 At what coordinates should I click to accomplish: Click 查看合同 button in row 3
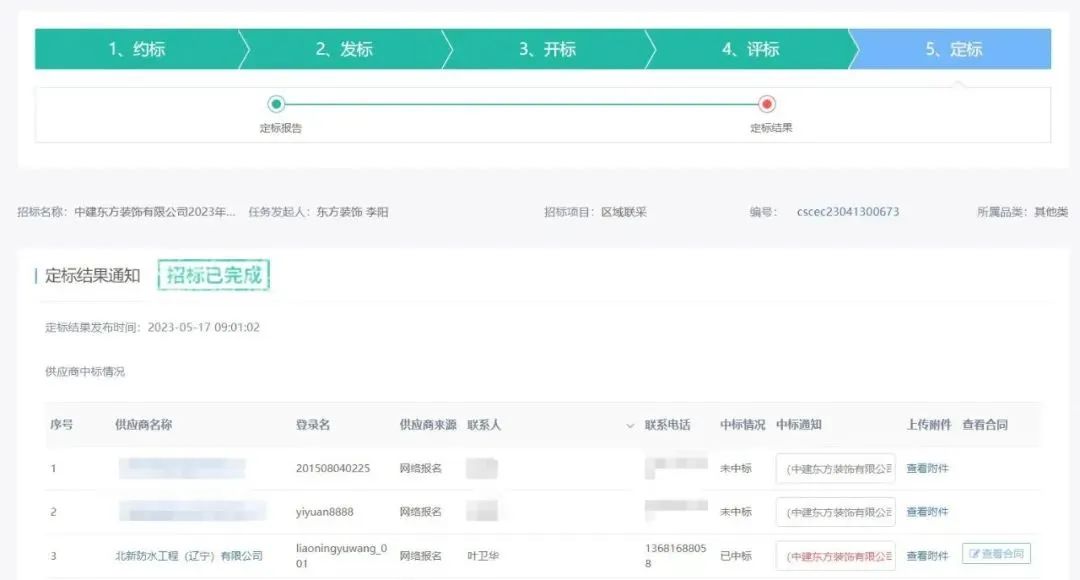pos(996,554)
